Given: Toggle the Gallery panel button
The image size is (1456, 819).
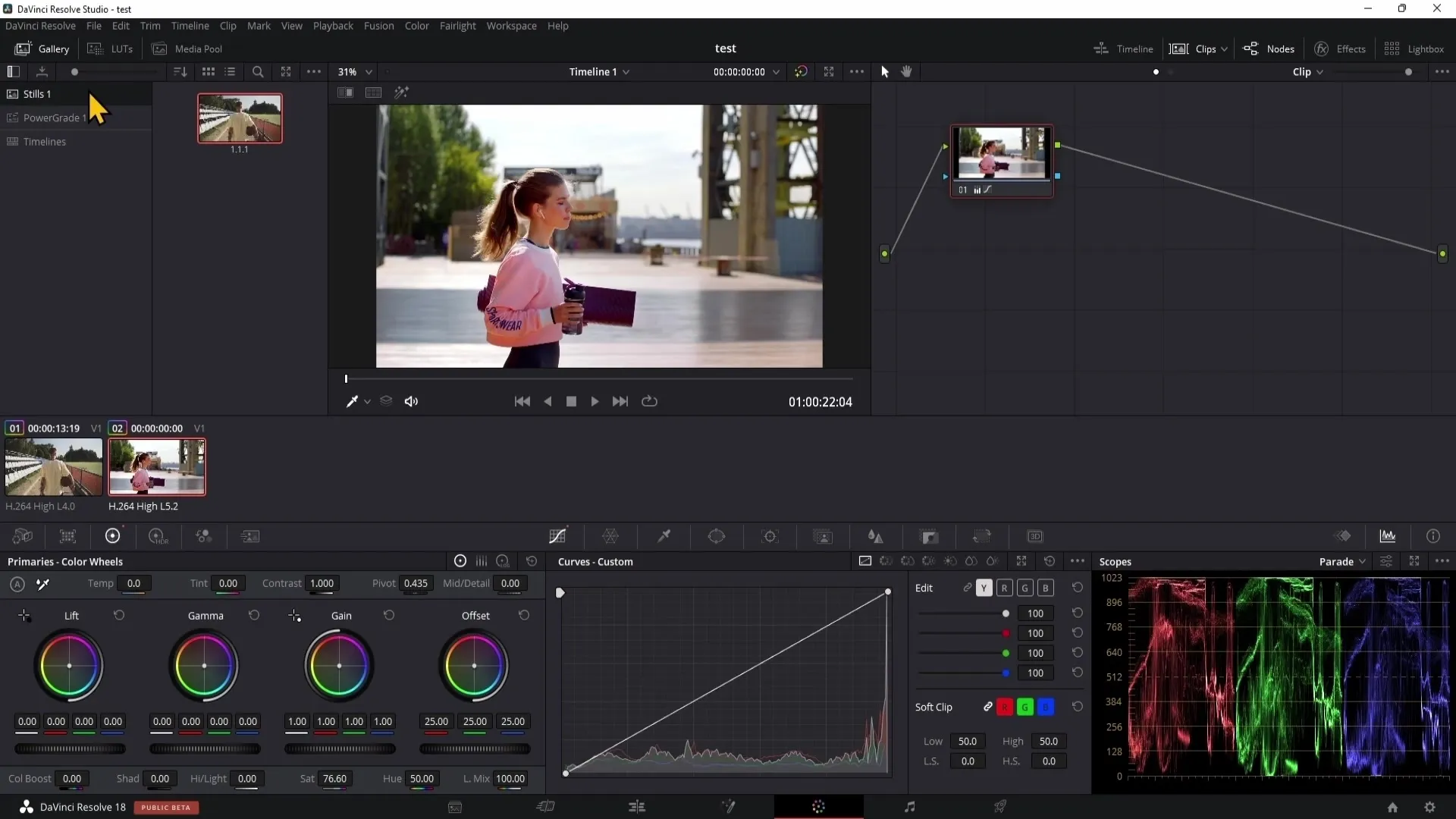Looking at the screenshot, I should point(42,49).
